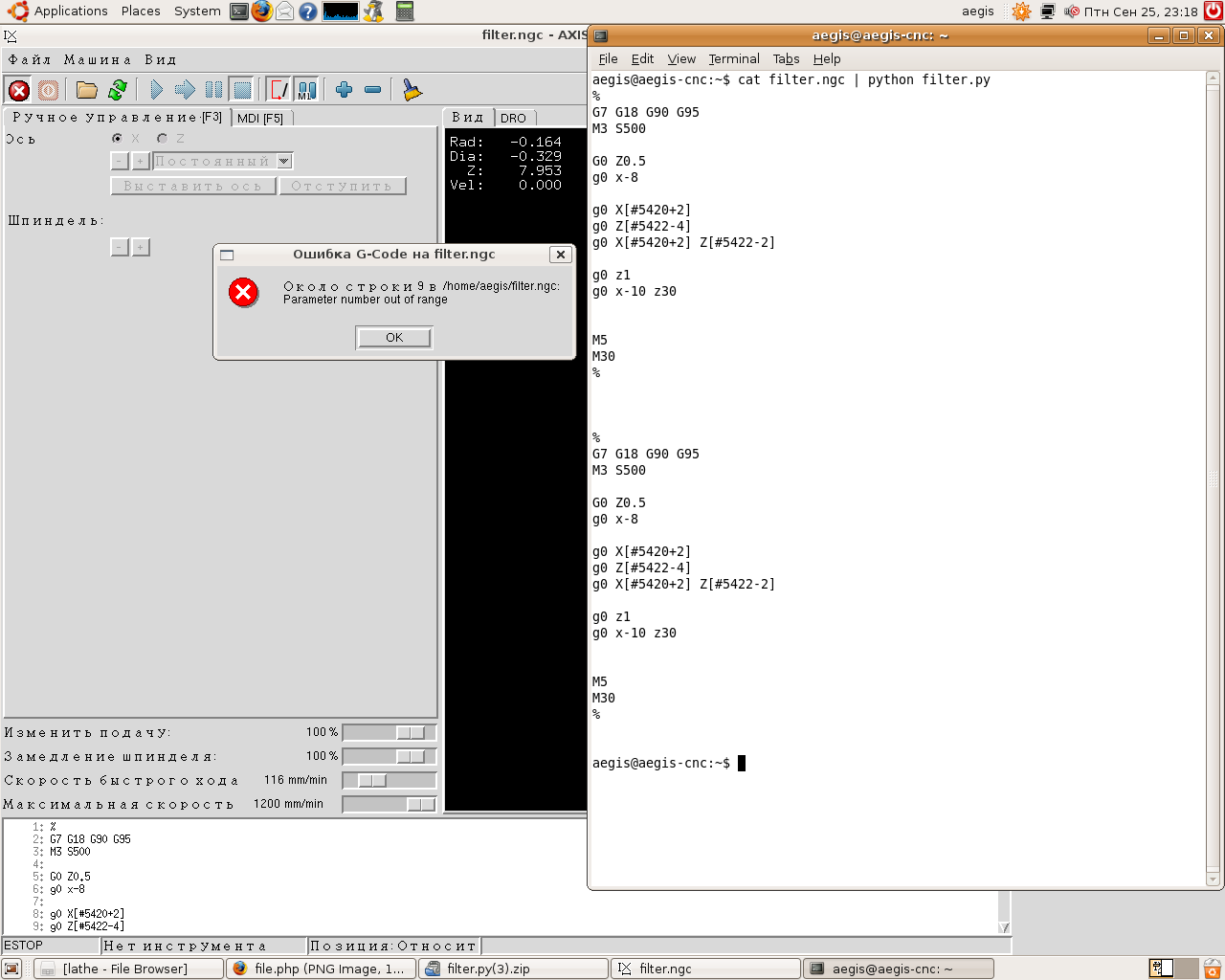Screen dimensions: 1225x980
Task: Open the calculator launcher in the top panel
Action: click(x=405, y=11)
